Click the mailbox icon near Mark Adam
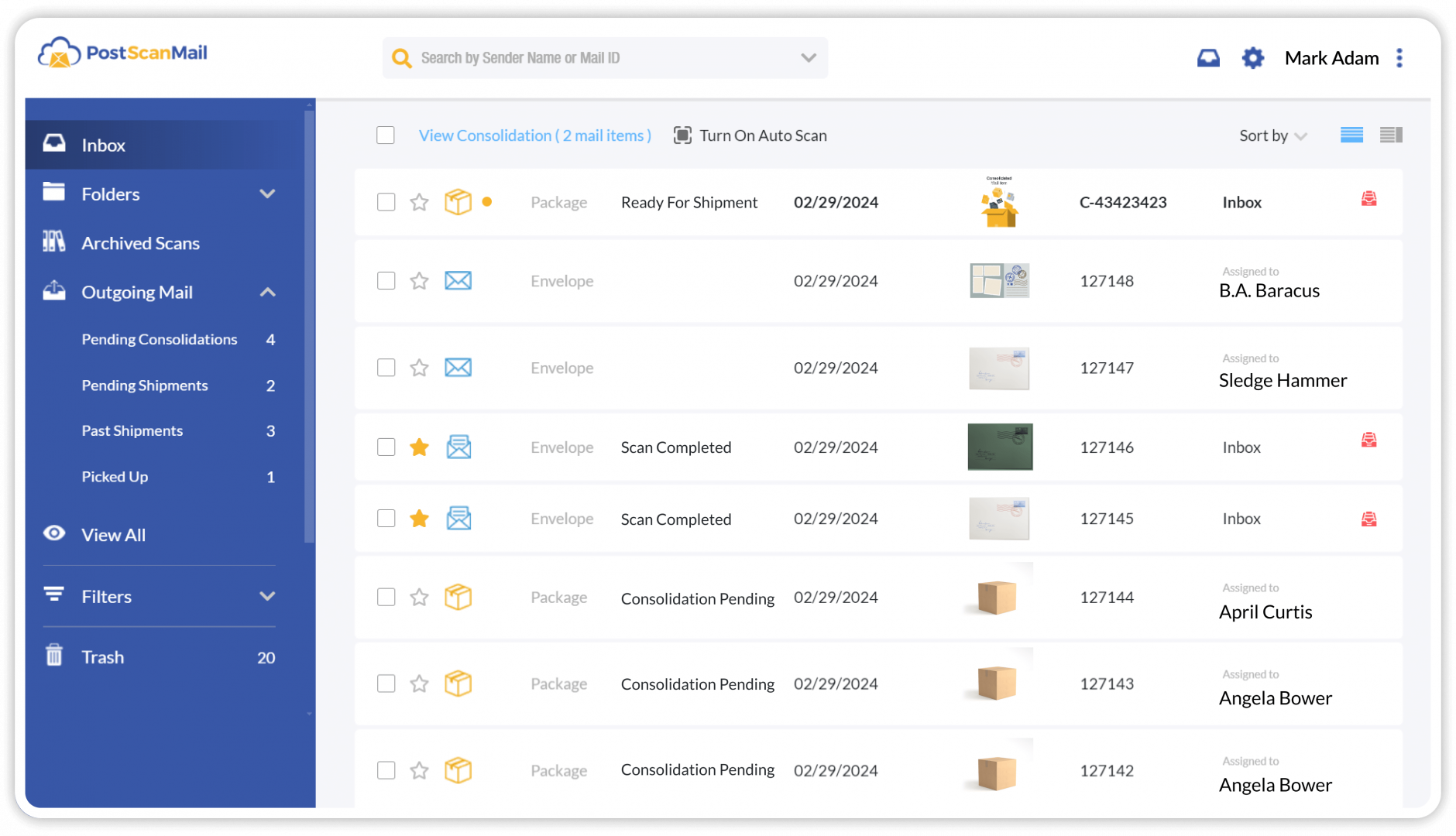Screen dimensions: 1456x836 tap(1208, 57)
